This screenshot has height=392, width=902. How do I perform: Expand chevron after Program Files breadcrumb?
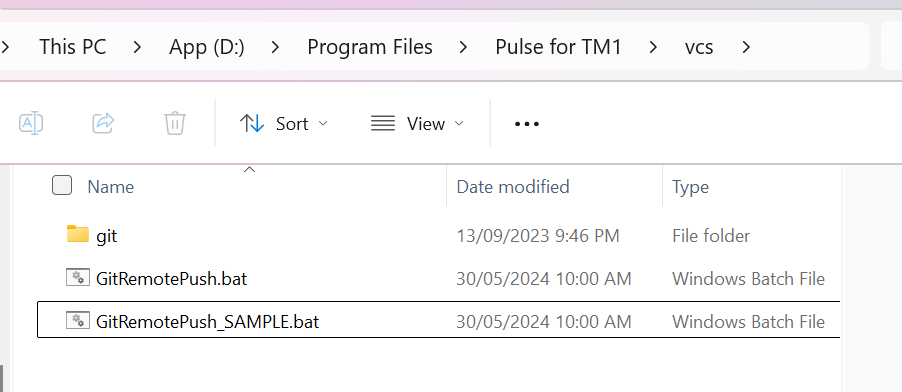click(x=463, y=47)
